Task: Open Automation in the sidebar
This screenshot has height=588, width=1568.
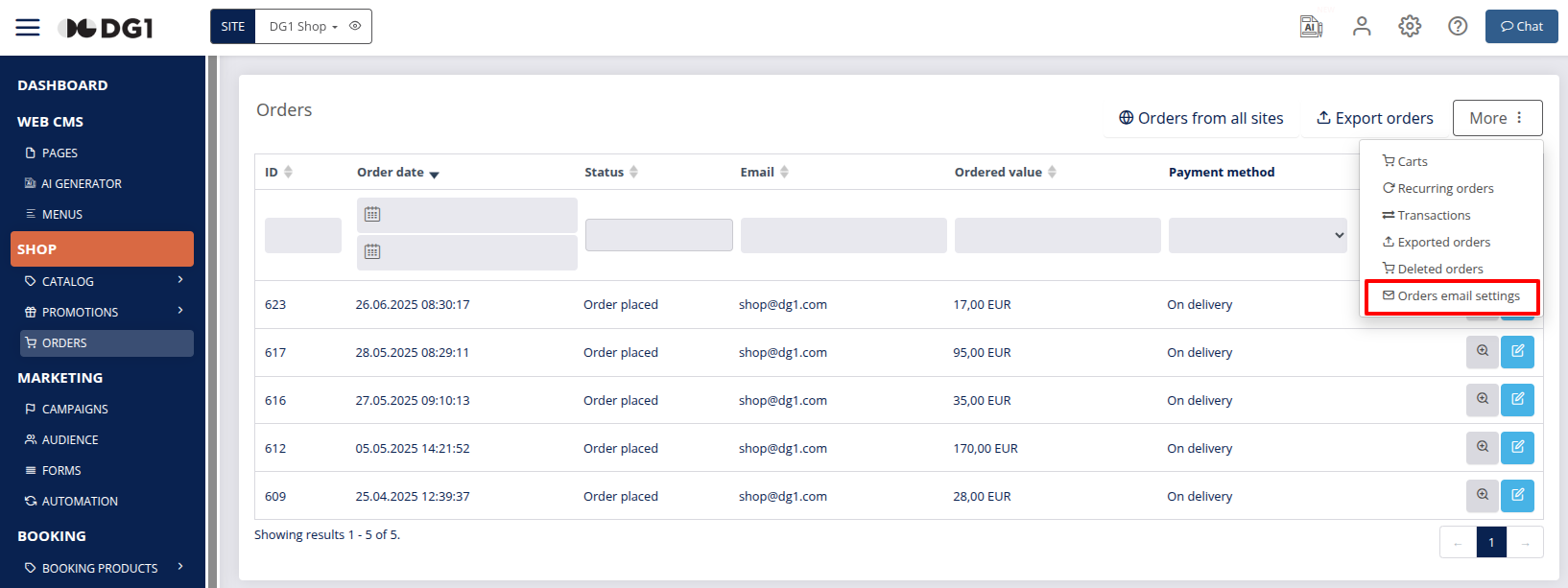Action: tap(80, 501)
